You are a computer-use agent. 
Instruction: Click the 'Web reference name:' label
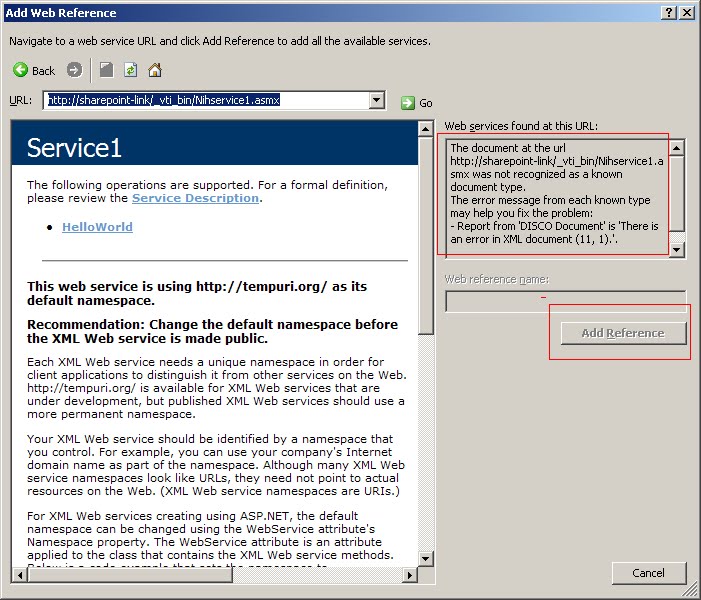pyautogui.click(x=497, y=279)
